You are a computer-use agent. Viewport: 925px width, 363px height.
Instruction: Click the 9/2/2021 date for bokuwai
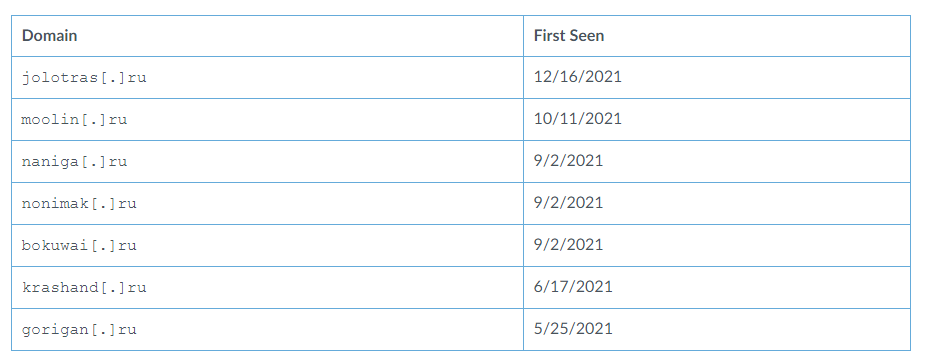point(717,245)
